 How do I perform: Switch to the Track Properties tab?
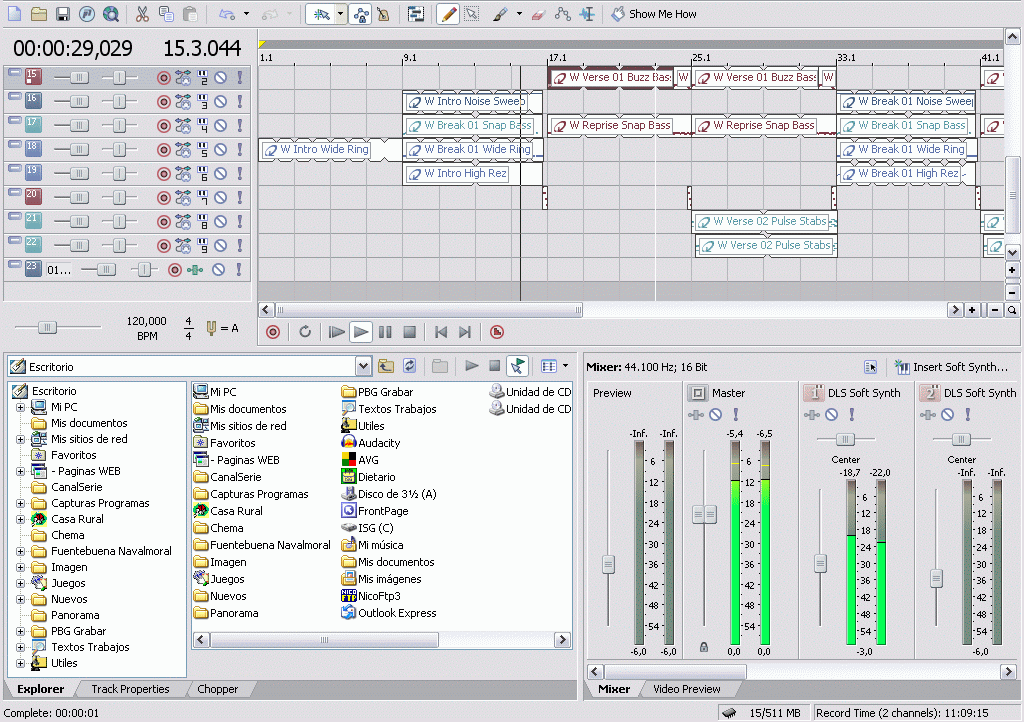click(x=130, y=689)
